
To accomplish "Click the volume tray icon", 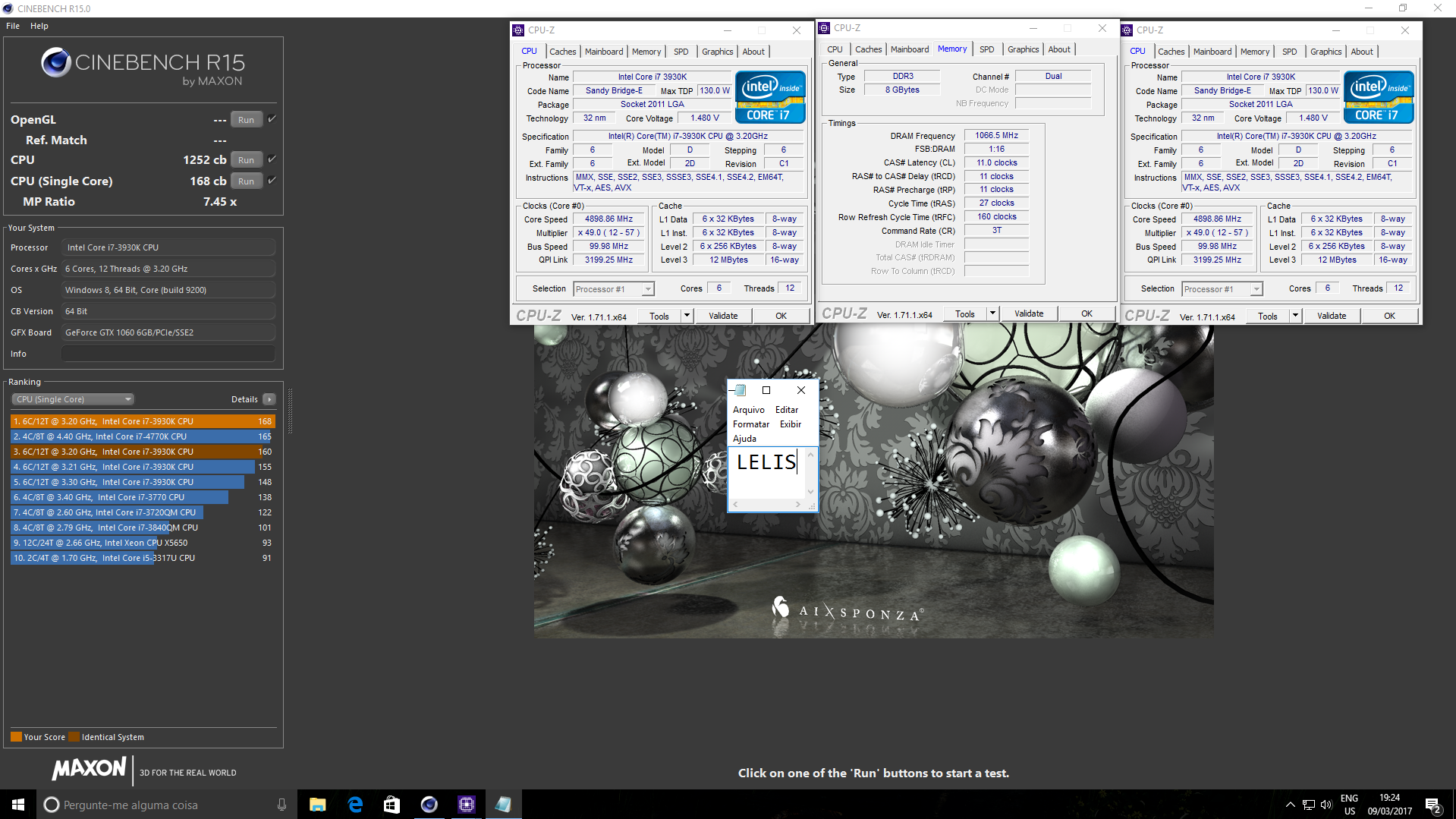I will 1326,805.
